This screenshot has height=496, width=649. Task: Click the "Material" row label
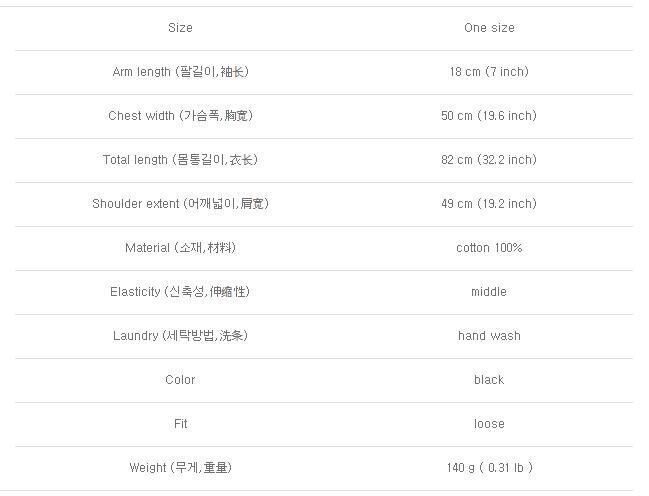(x=180, y=248)
